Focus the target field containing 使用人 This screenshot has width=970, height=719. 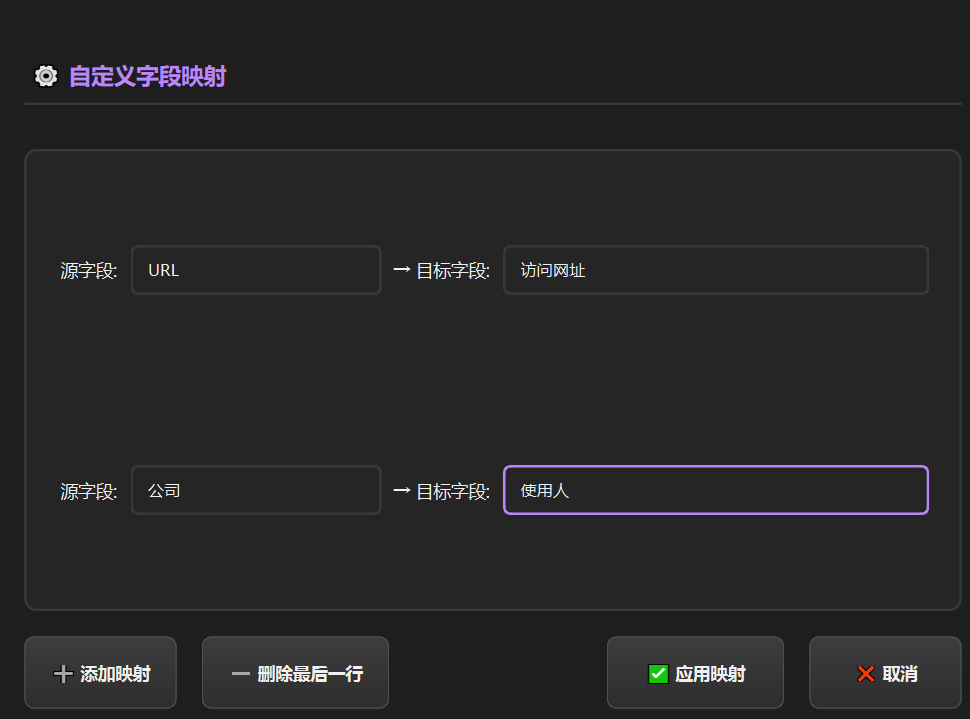715,490
